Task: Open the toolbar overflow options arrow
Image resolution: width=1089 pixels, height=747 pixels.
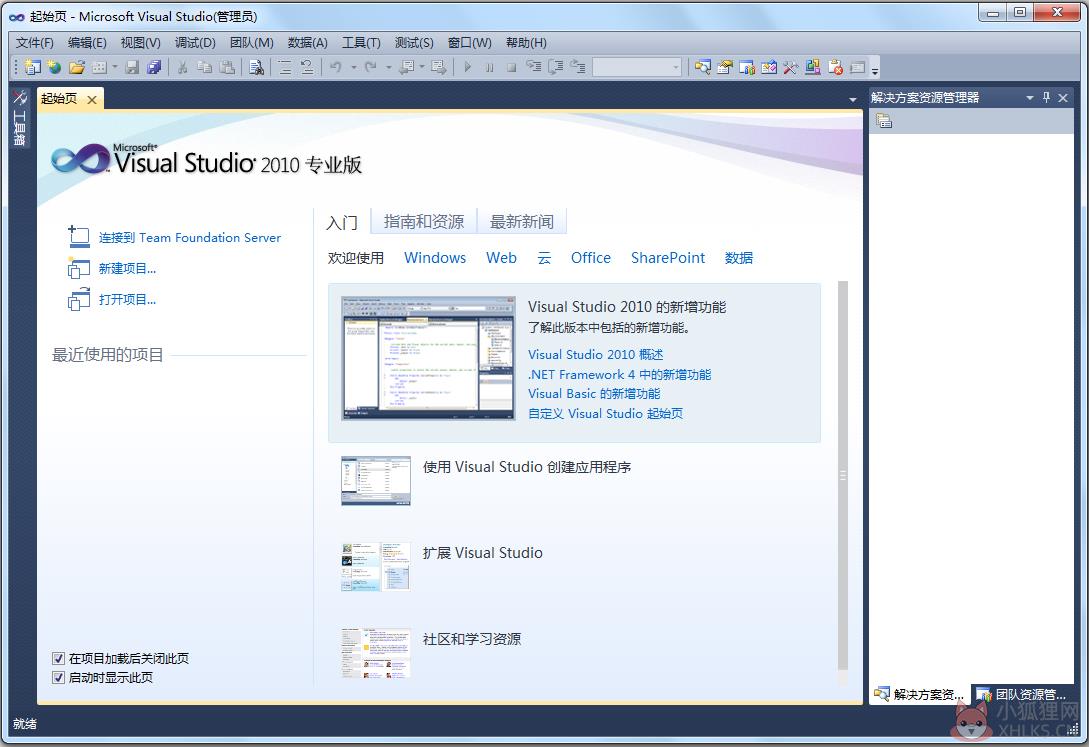Action: coord(875,70)
